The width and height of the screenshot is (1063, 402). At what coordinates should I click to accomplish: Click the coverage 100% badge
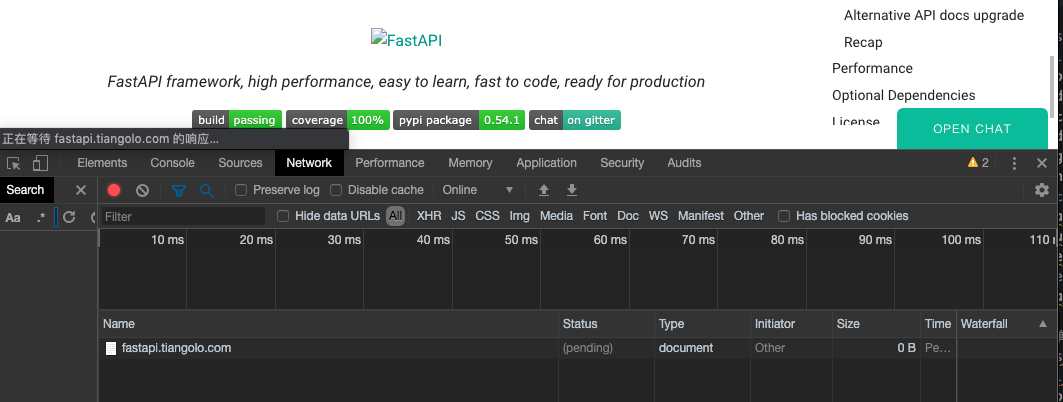point(338,120)
